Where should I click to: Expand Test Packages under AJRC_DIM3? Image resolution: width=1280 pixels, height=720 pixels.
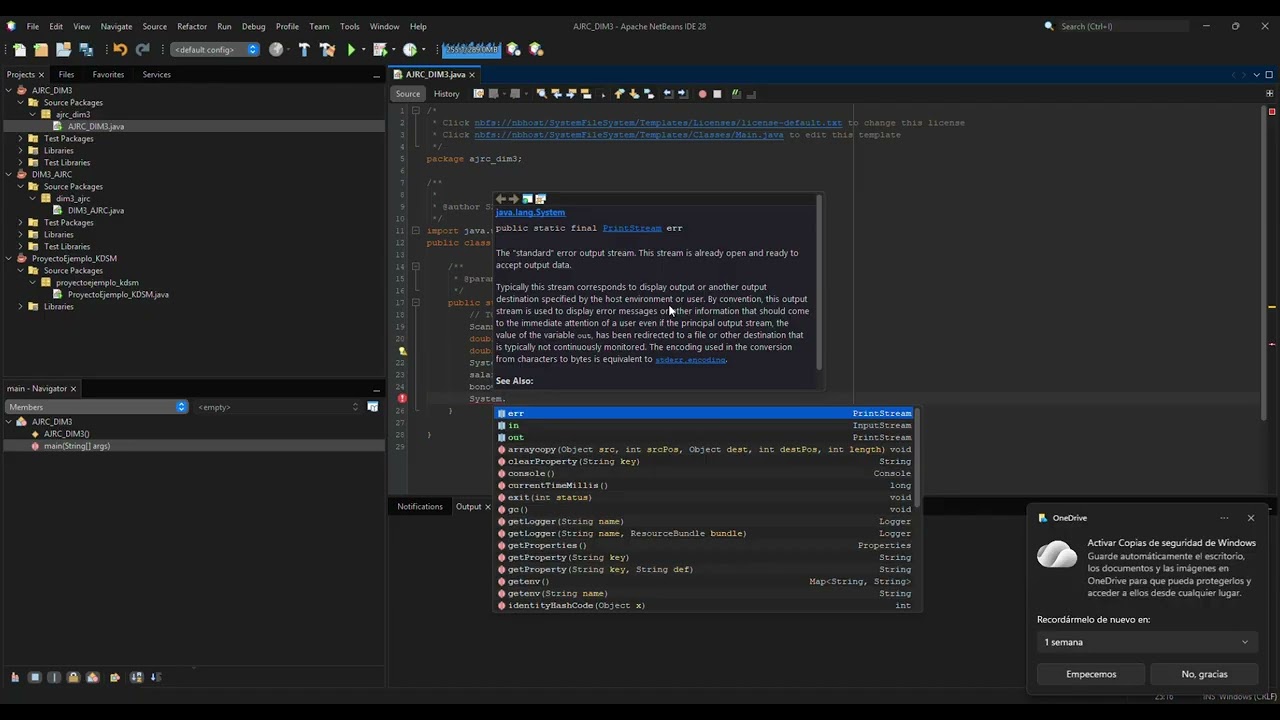pos(21,138)
